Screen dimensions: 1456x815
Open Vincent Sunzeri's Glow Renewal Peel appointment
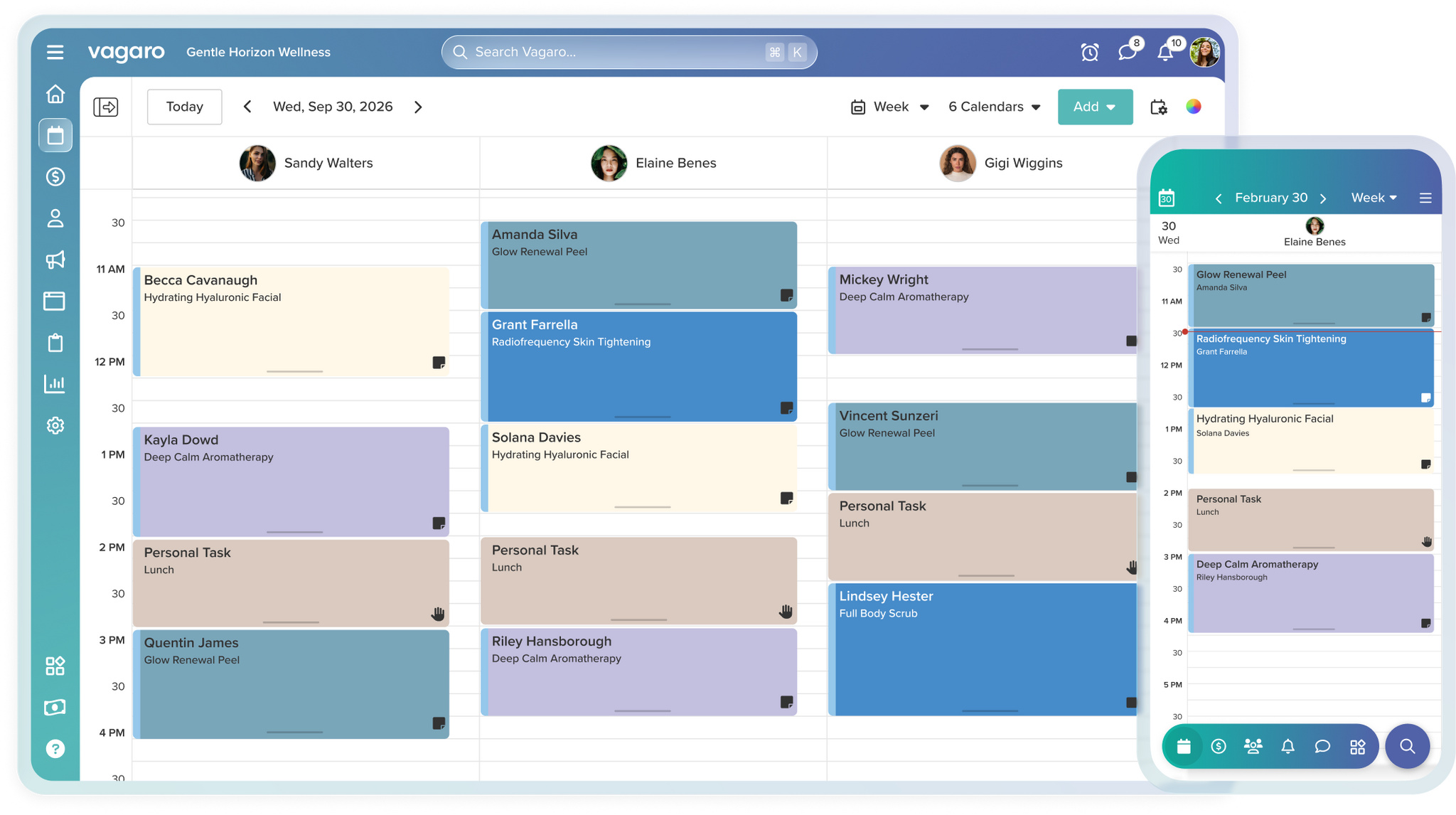pos(983,447)
